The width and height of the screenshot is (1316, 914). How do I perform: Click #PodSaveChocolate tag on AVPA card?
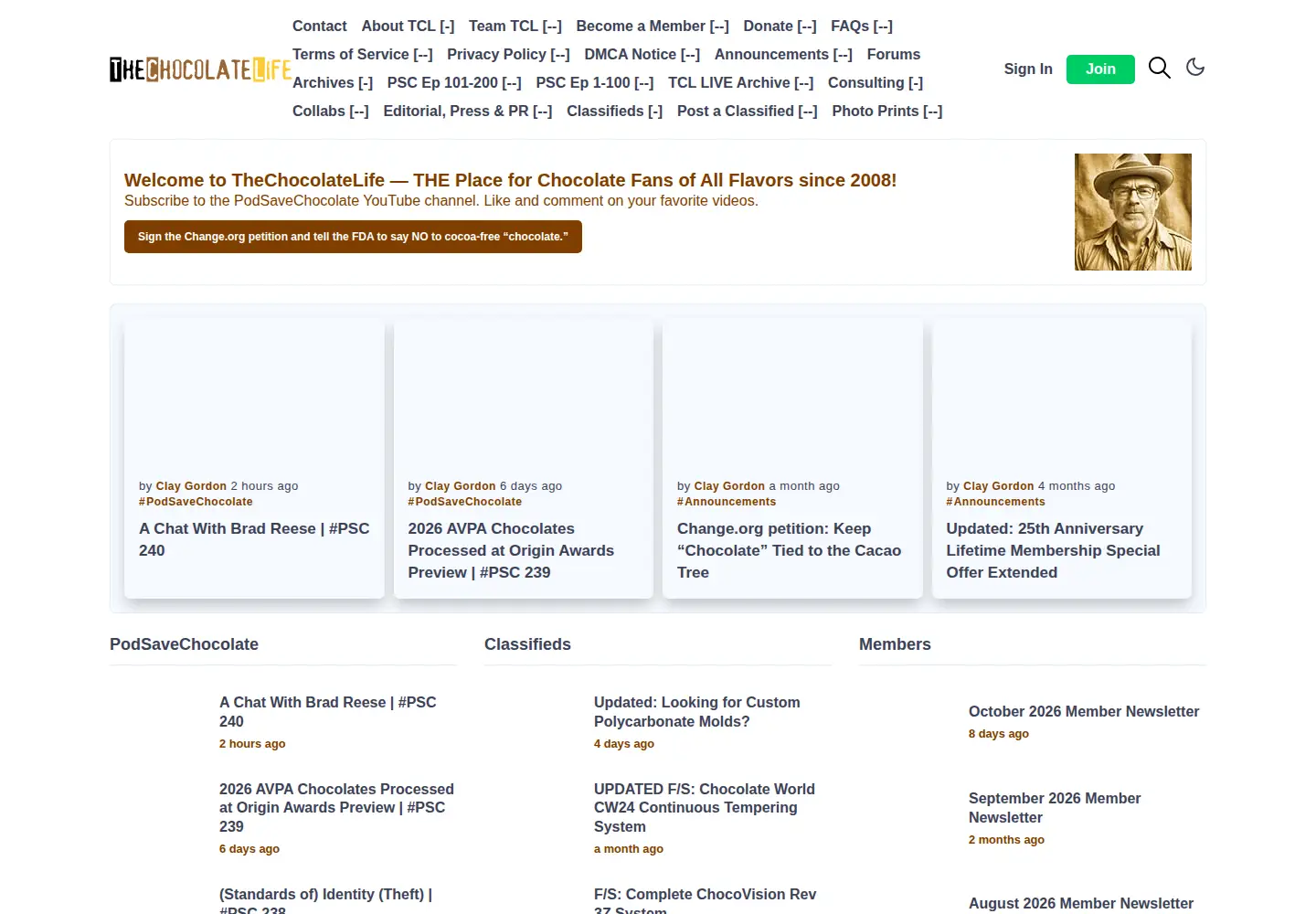tap(465, 502)
